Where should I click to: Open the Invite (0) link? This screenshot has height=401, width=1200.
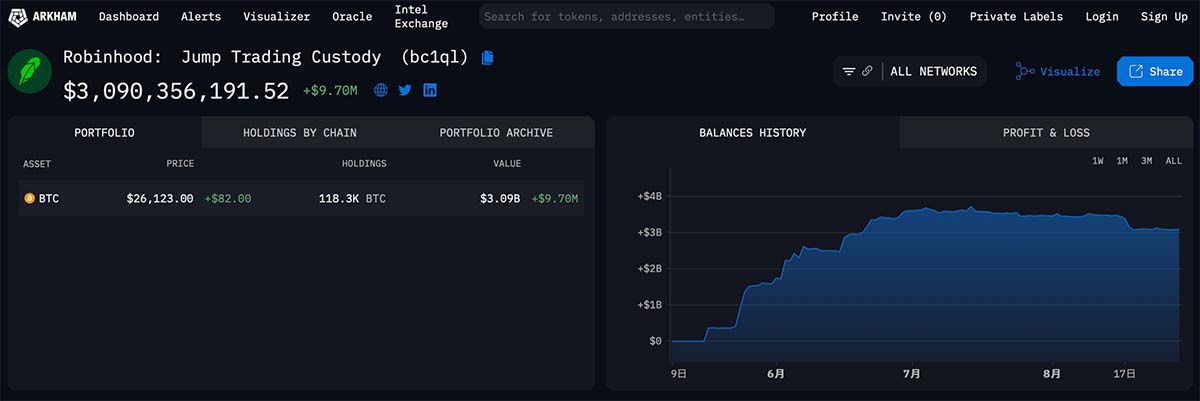(x=914, y=17)
